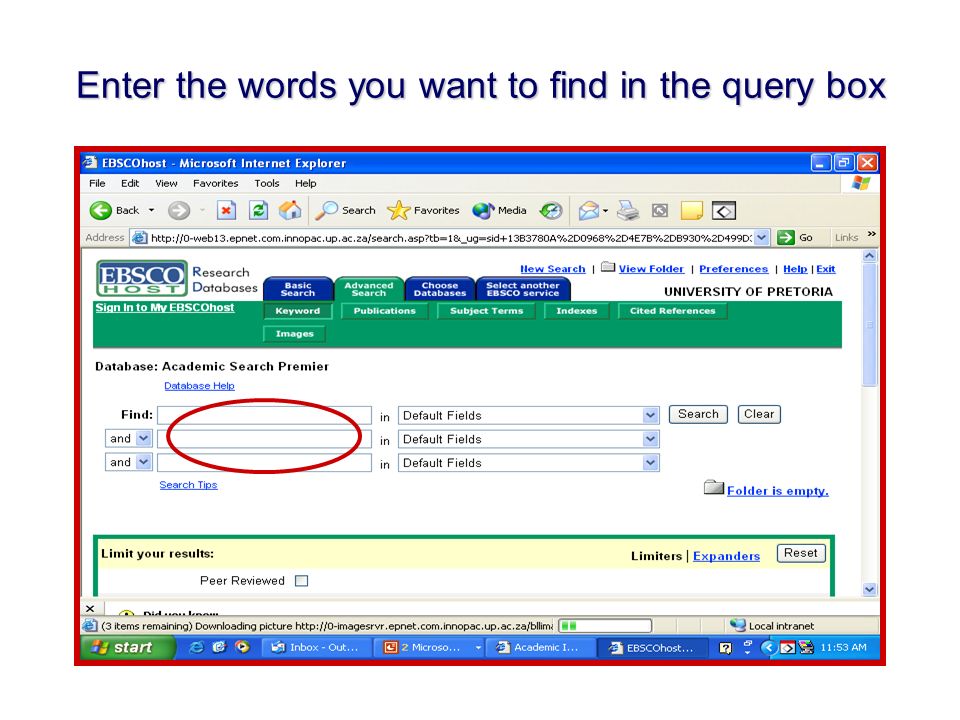Open the Search Tips link
Image resolution: width=960 pixels, height=720 pixels.
188,485
